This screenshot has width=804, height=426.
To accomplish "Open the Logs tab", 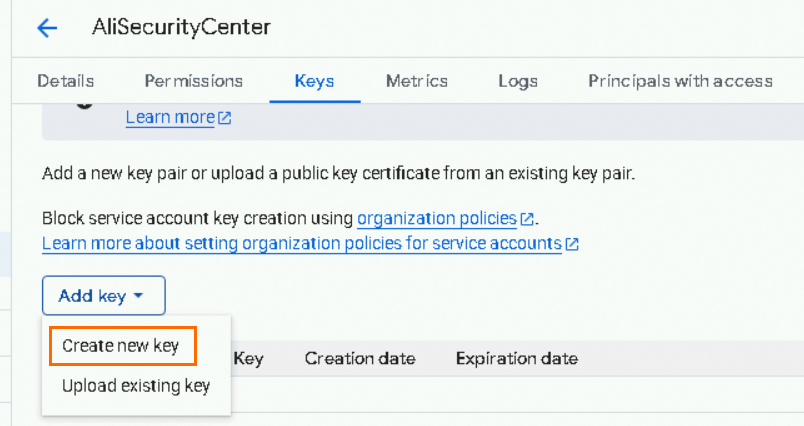I will coord(518,81).
